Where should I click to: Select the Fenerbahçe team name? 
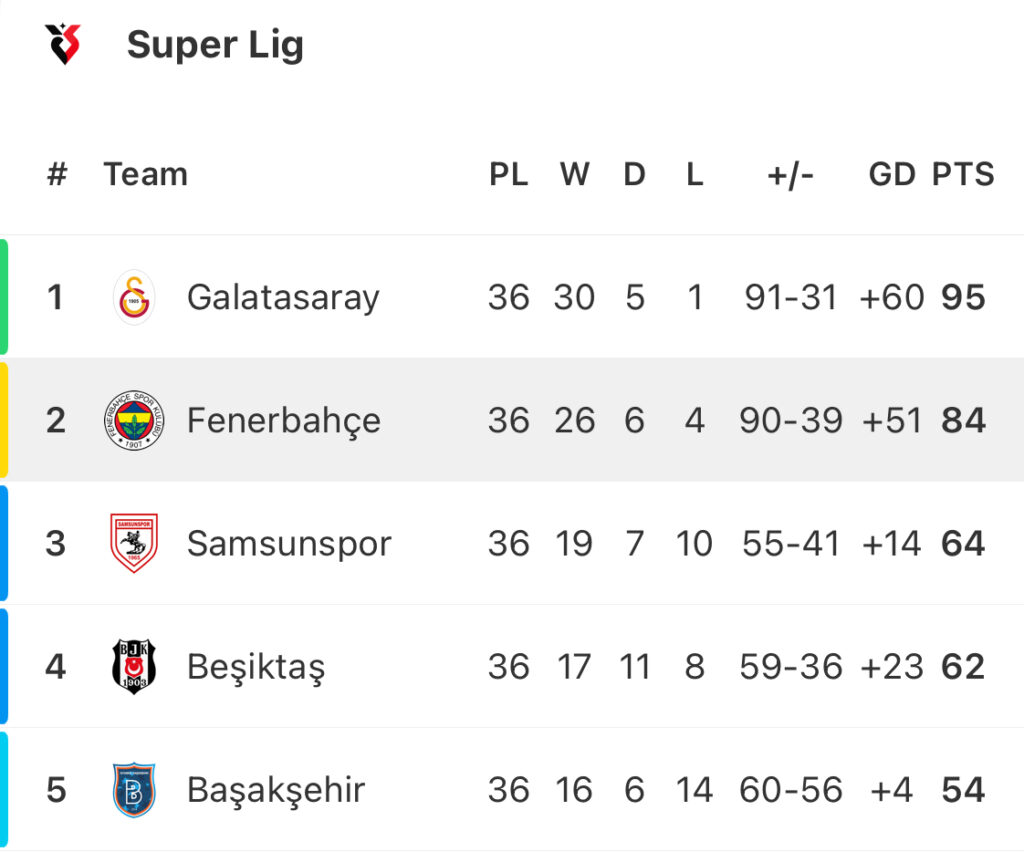click(x=283, y=421)
